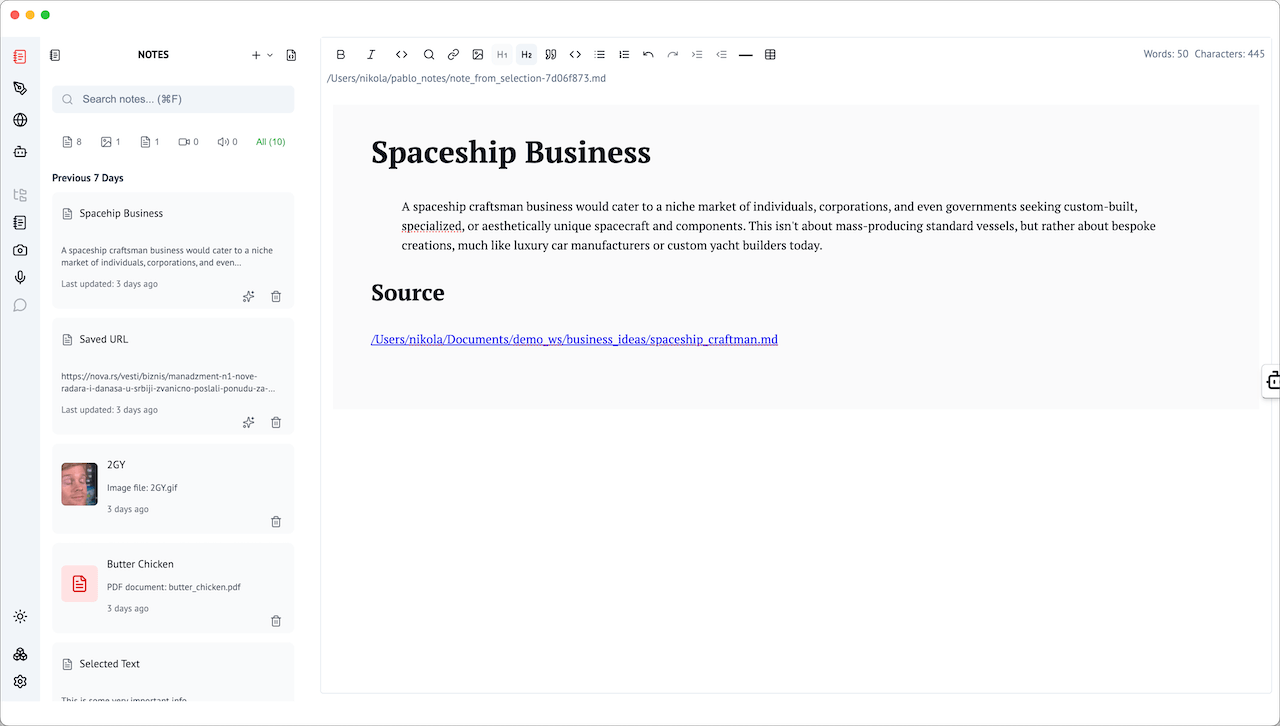
Task: Open the robot side panel tab at right edge
Action: (1272, 380)
